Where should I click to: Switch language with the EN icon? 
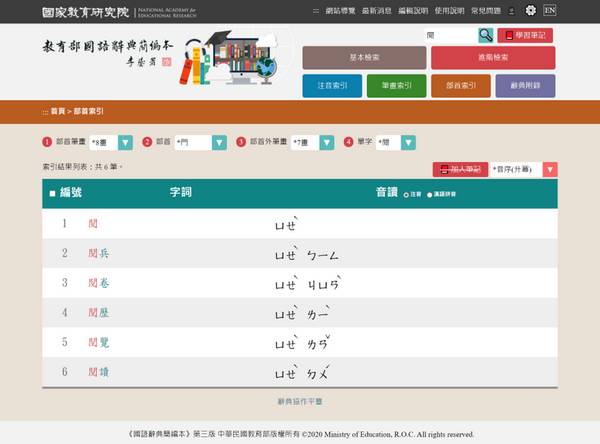[x=549, y=10]
